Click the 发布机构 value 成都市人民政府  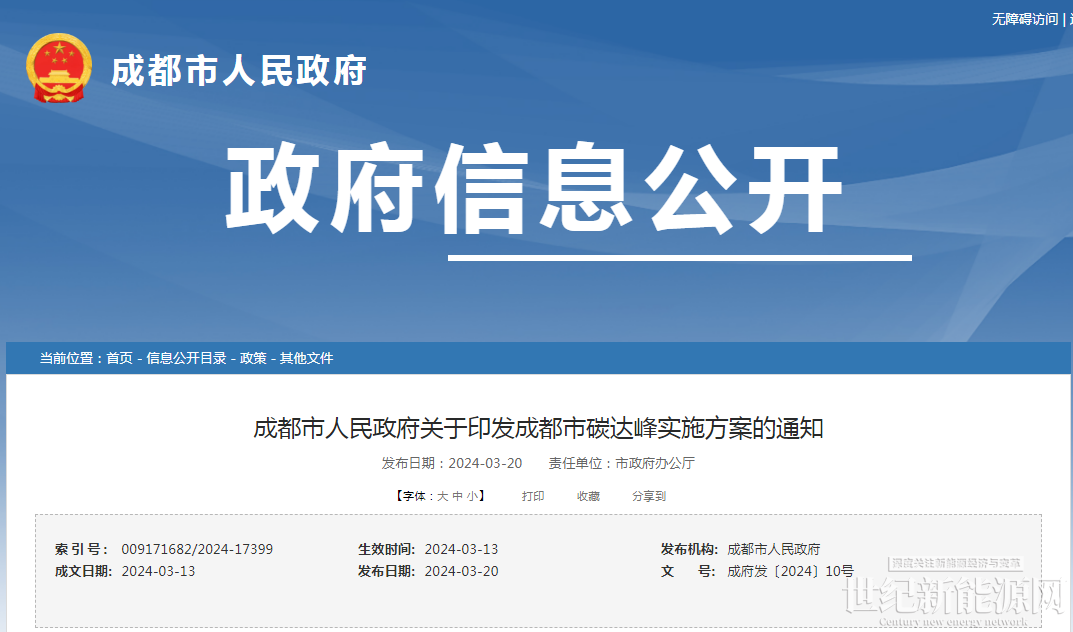773,549
